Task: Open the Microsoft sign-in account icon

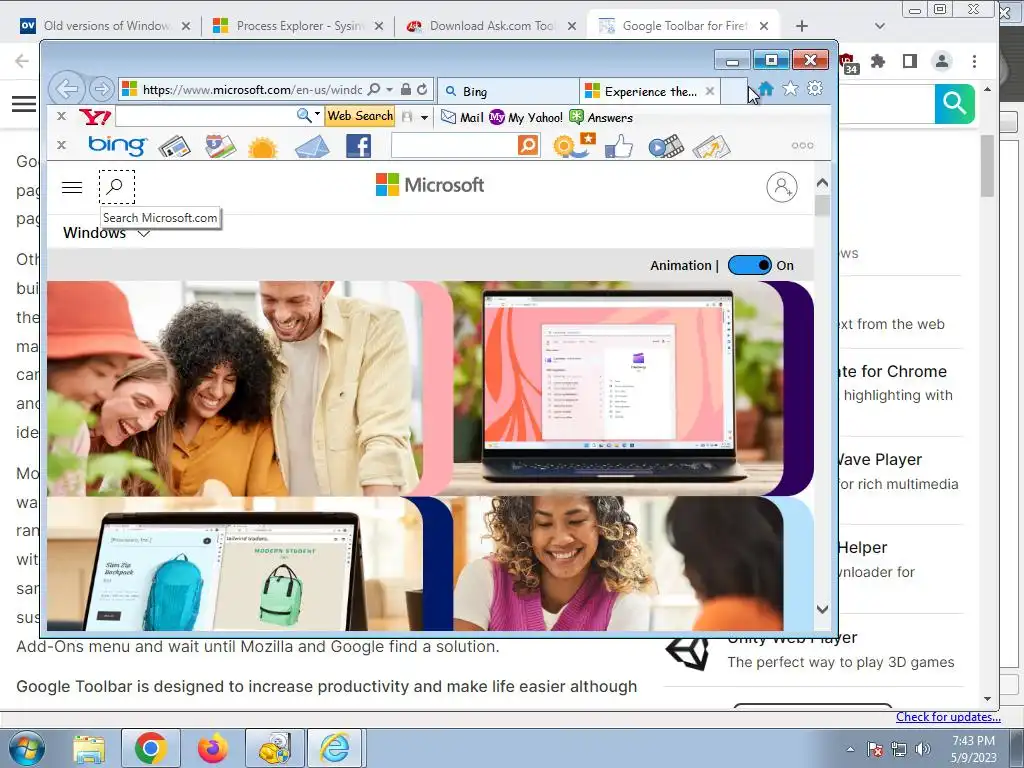Action: point(782,187)
